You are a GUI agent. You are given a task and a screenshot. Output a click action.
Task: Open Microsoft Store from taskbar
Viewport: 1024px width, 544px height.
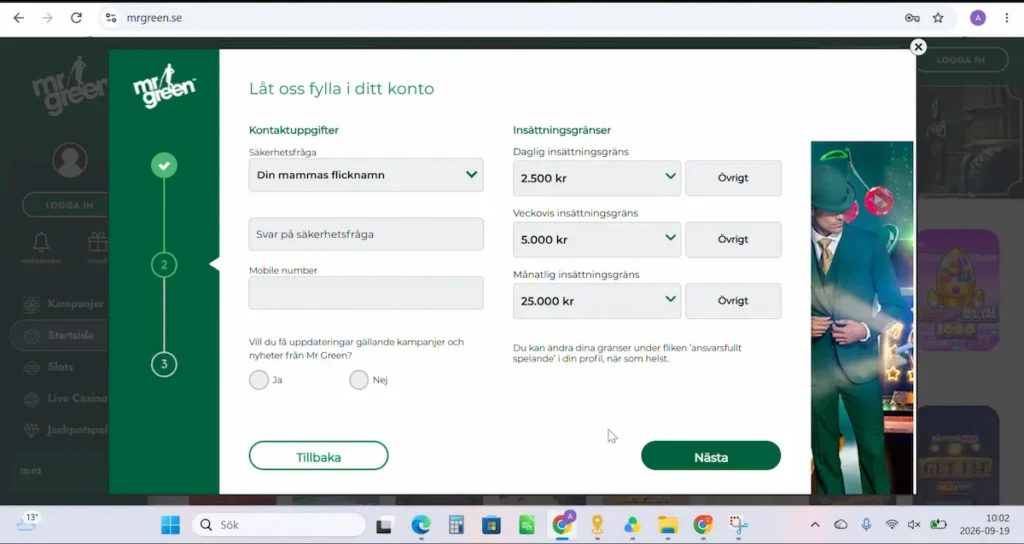pos(491,525)
